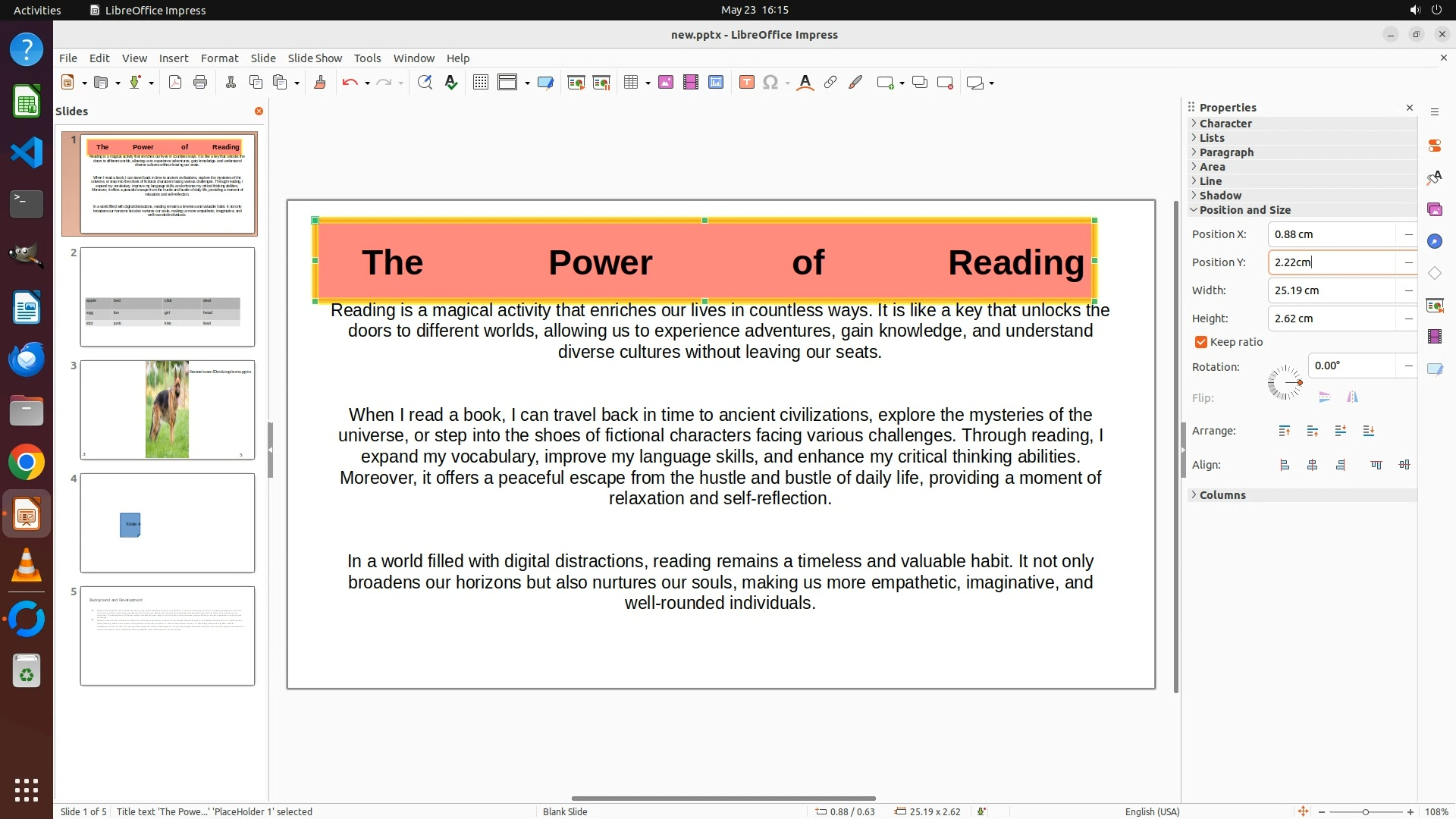Close the Slides panel
Viewport: 1456px width, 819px height.
(x=259, y=111)
